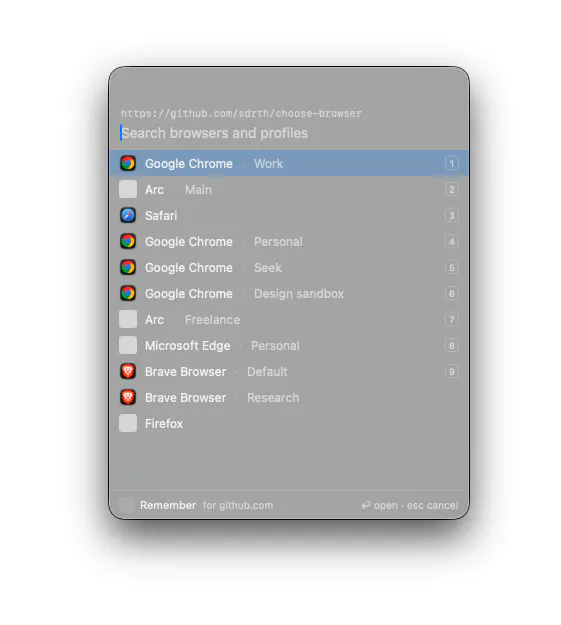Image resolution: width=561 pixels, height=625 pixels.
Task: Click shortcut badge 5
Action: tap(452, 267)
